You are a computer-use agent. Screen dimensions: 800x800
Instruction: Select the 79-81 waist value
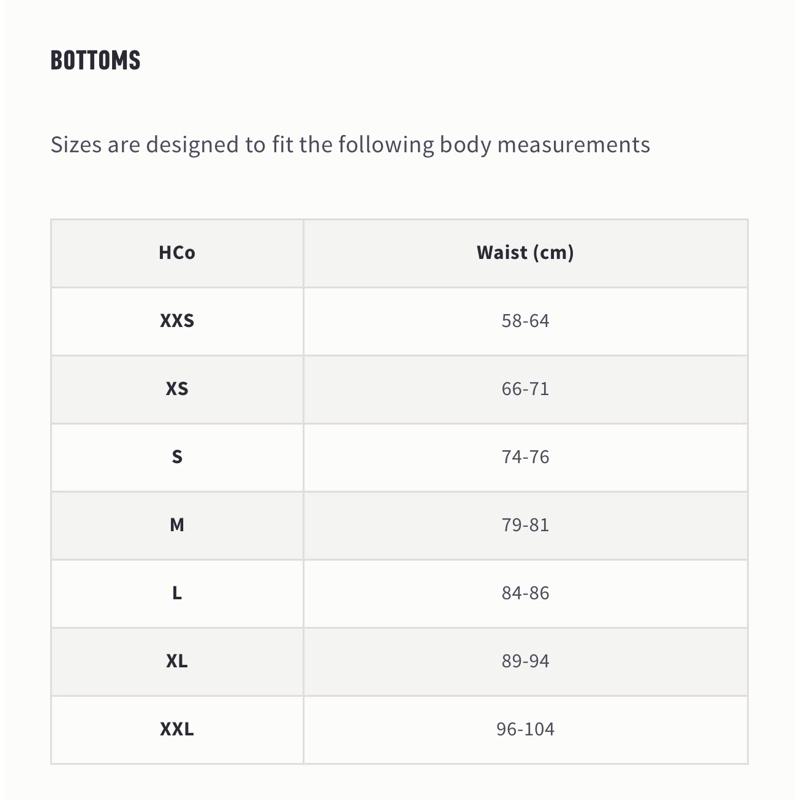(x=525, y=525)
